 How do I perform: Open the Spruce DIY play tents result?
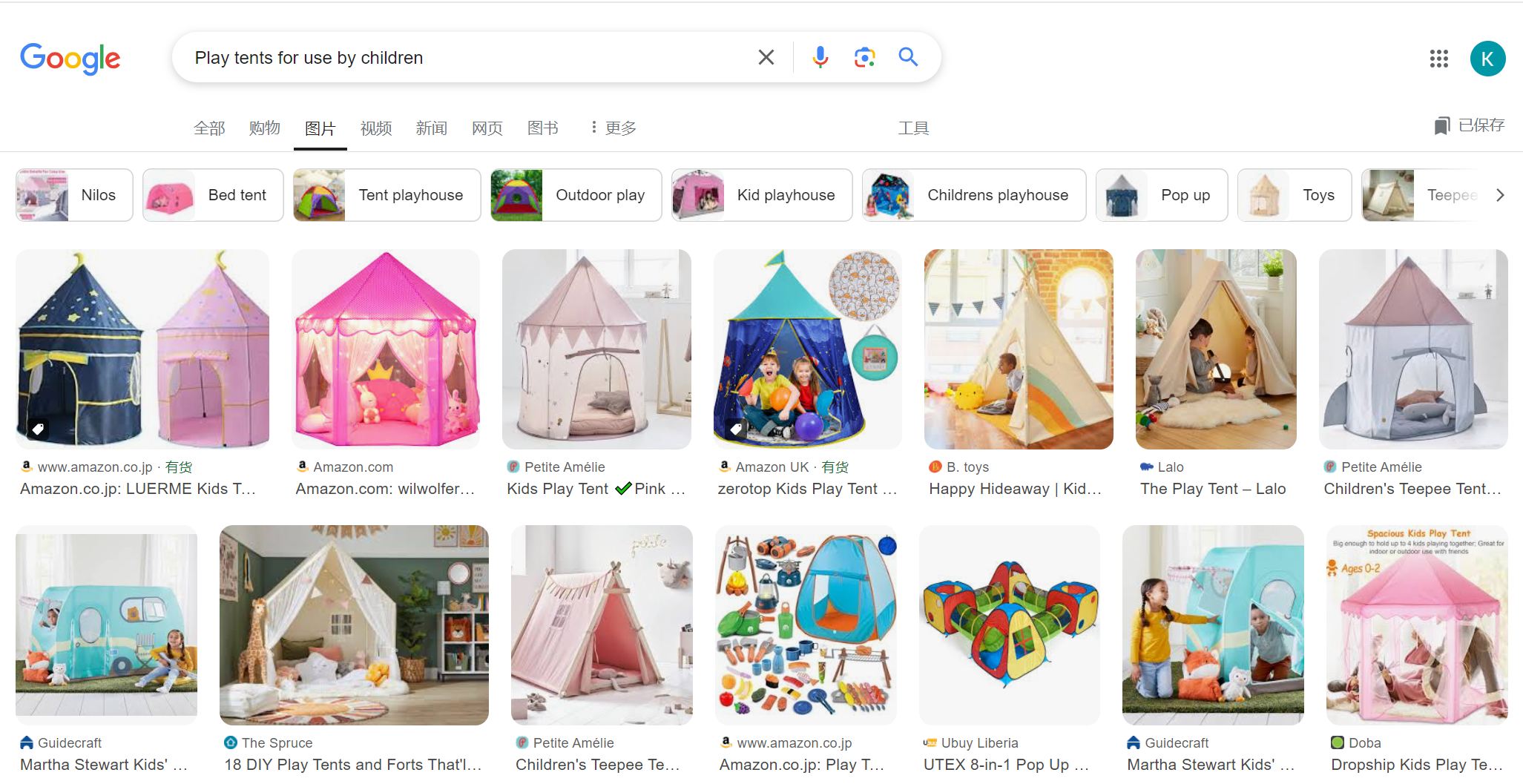click(x=353, y=764)
